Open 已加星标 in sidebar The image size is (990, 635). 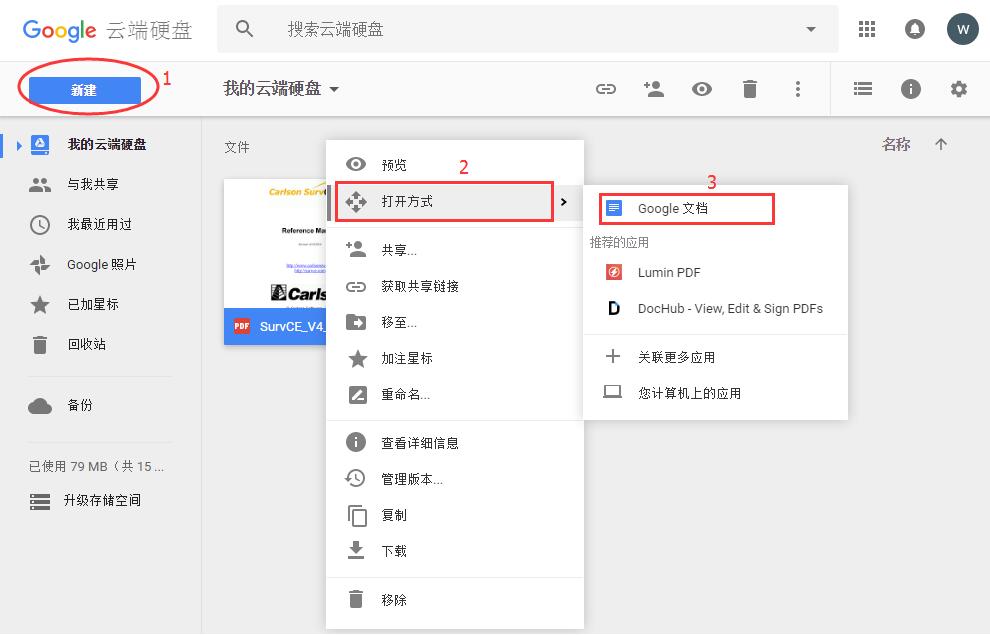pos(93,304)
